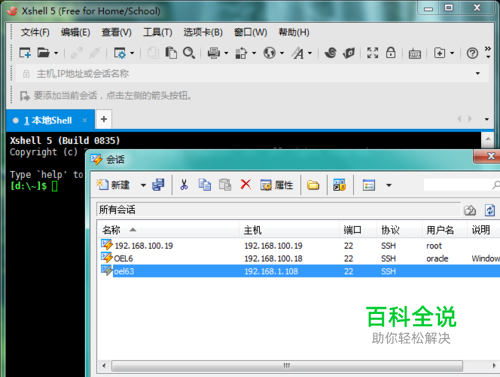
Task: Click the New Session icon in main toolbar
Action: pyautogui.click(x=25, y=53)
